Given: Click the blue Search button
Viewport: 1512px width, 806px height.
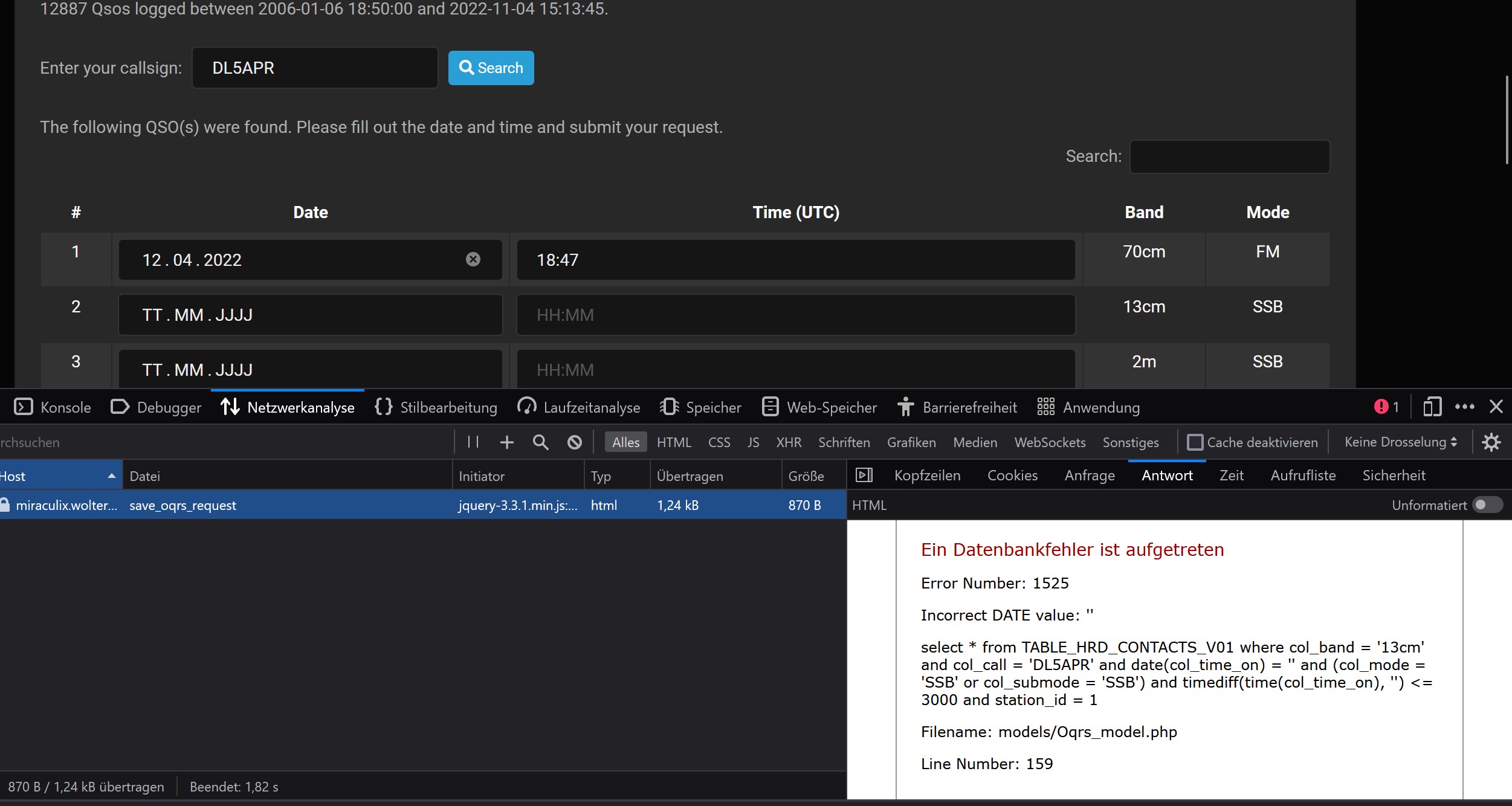Looking at the screenshot, I should (x=491, y=68).
